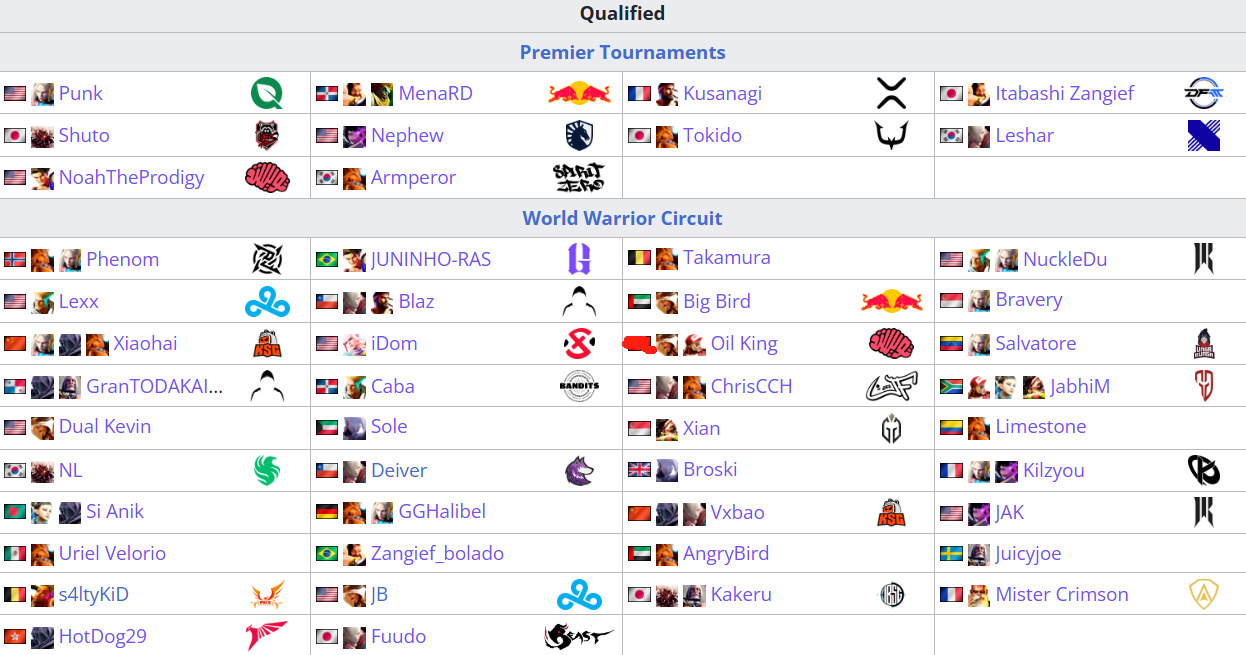Select the Spirit Zero logo next to Armperor

click(579, 178)
